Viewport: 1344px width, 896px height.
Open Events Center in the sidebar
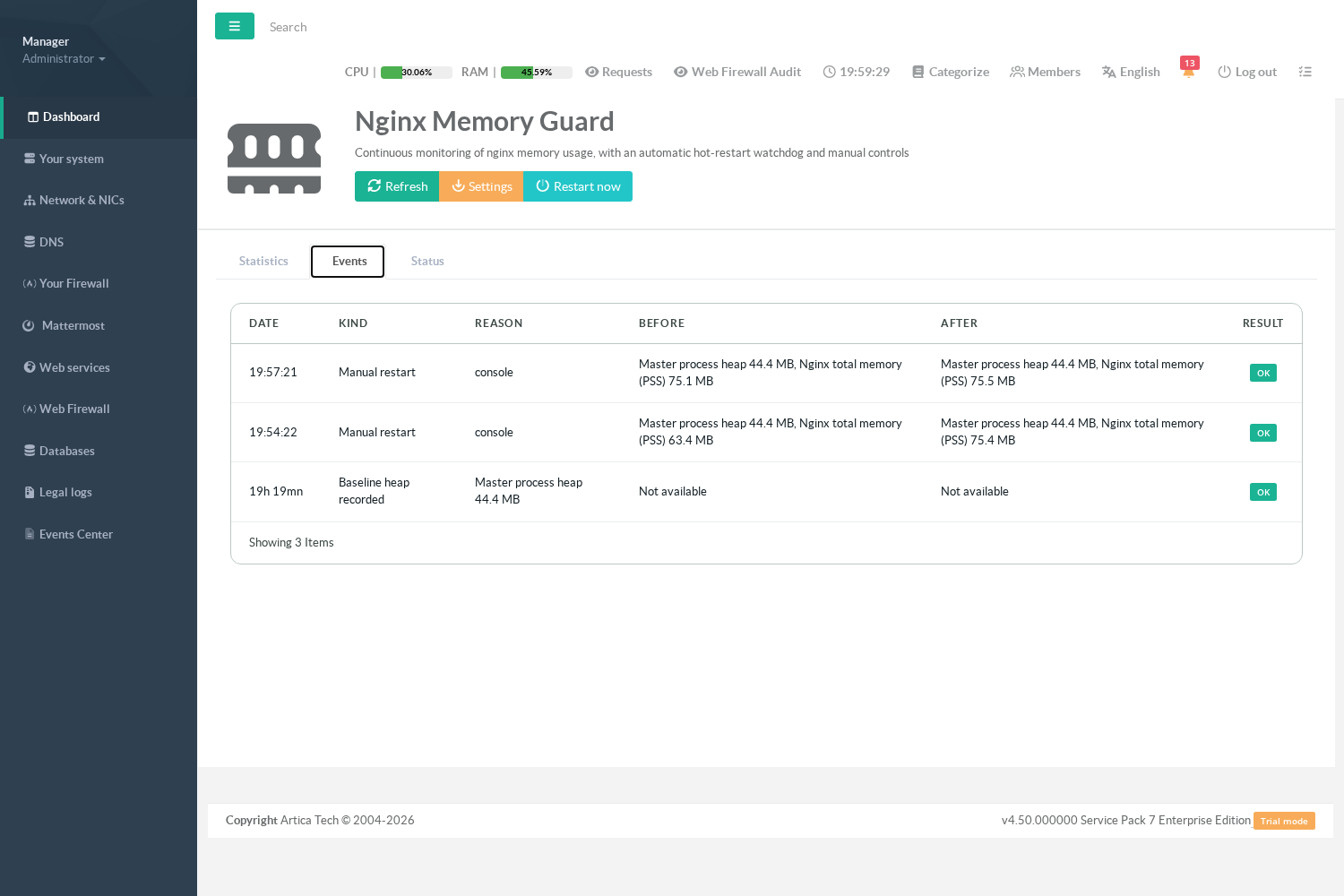pos(99,534)
